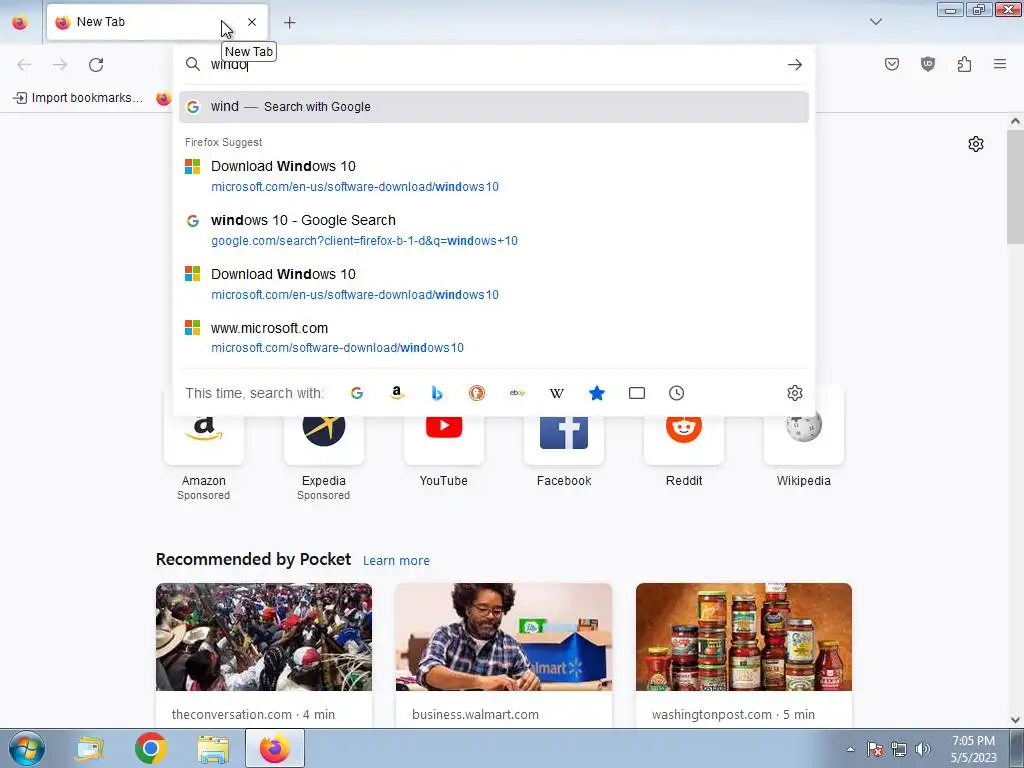Open Chrome from taskbar

pos(151,748)
